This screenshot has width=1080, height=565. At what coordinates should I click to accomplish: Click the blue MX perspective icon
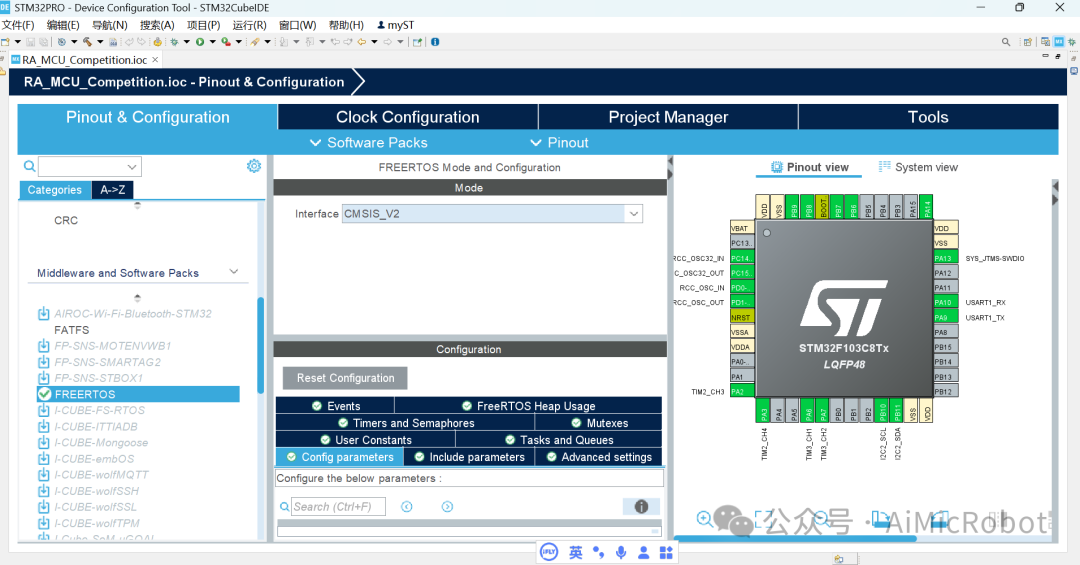click(1059, 42)
